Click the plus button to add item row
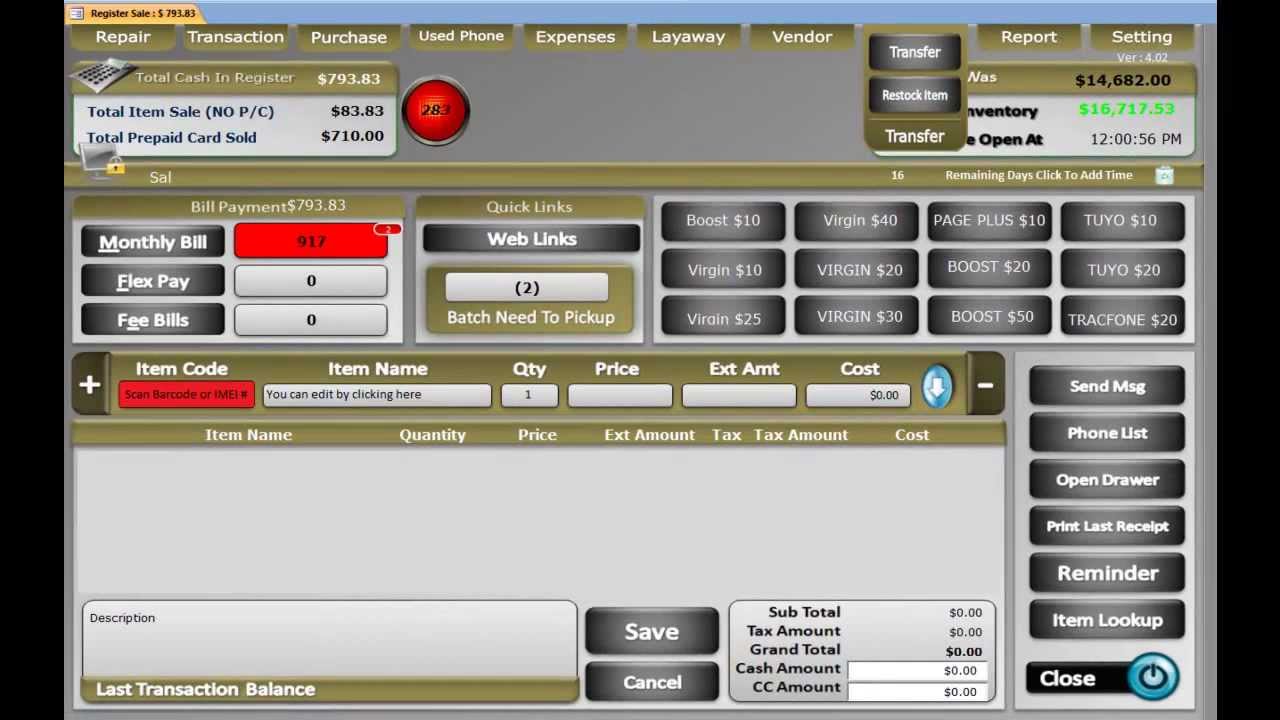 tap(90, 384)
